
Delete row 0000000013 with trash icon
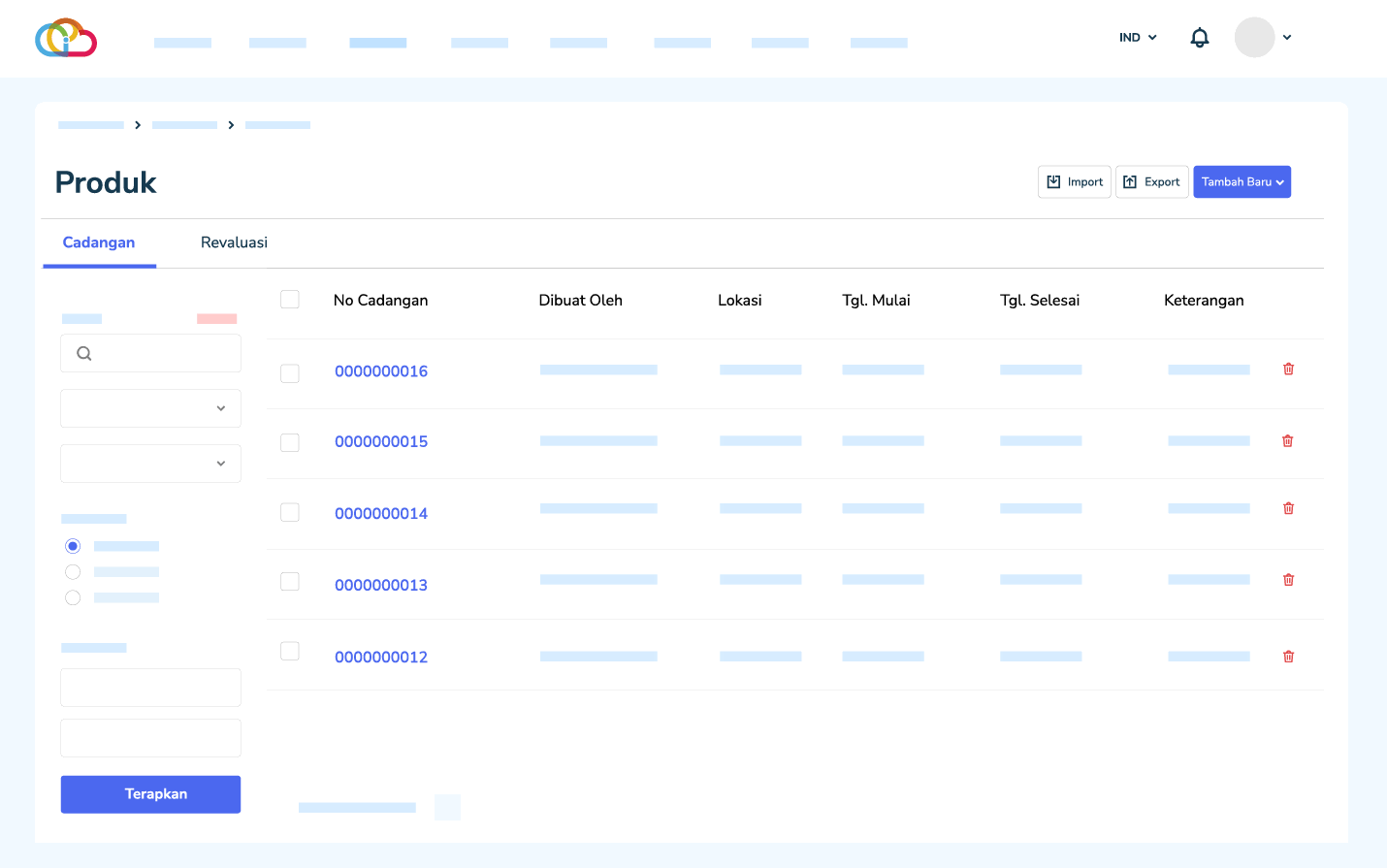[1288, 580]
